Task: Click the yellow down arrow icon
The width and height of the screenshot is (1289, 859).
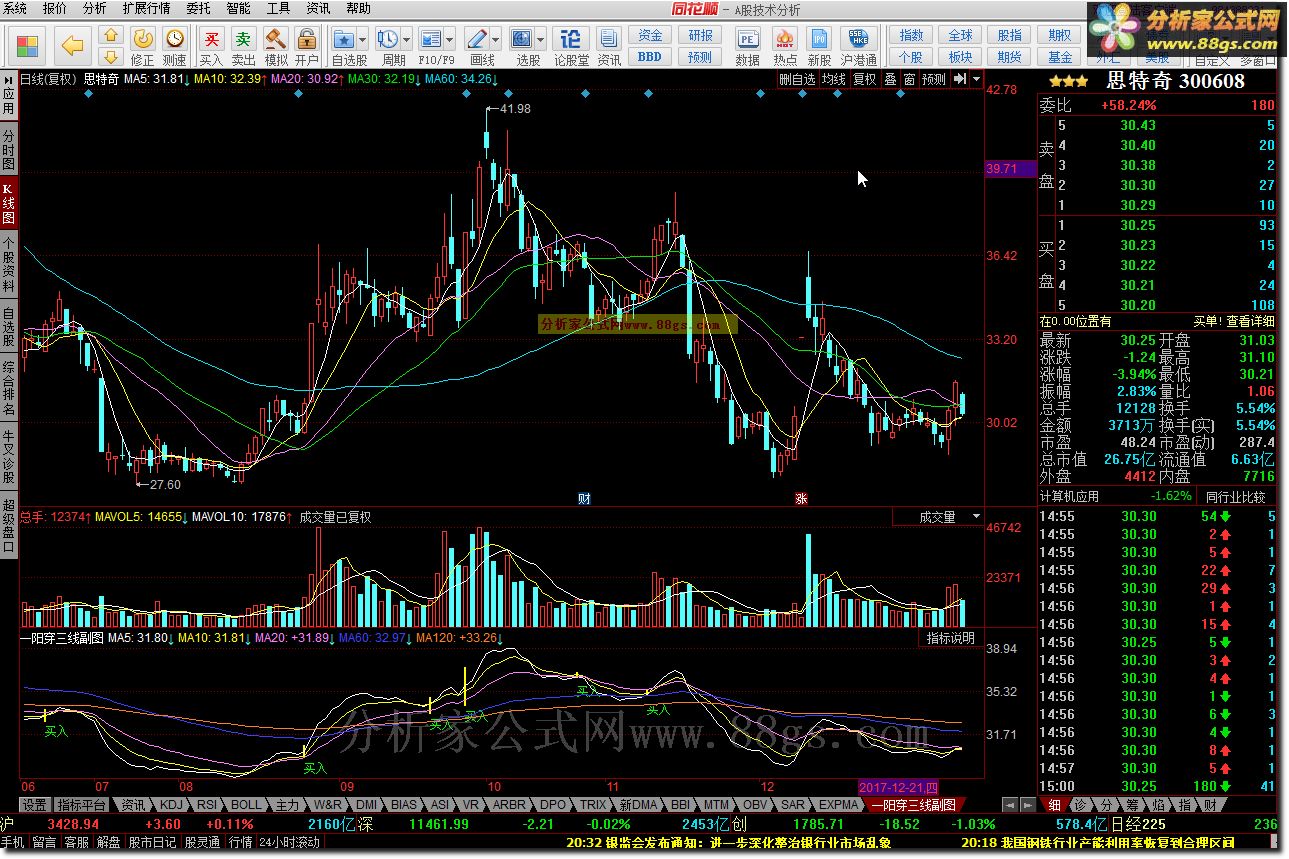Action: coord(111,56)
